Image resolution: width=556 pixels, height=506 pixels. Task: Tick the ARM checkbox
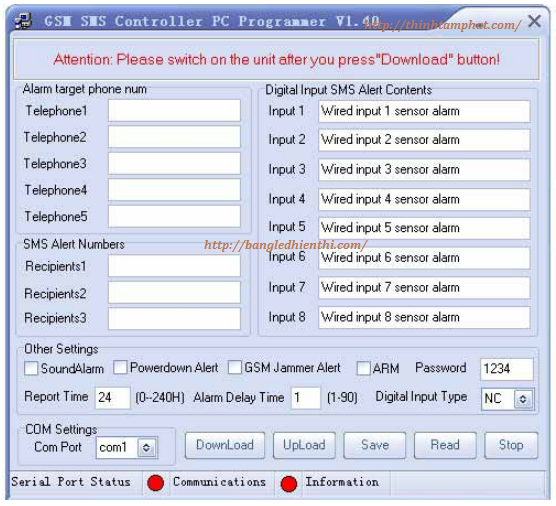(363, 368)
